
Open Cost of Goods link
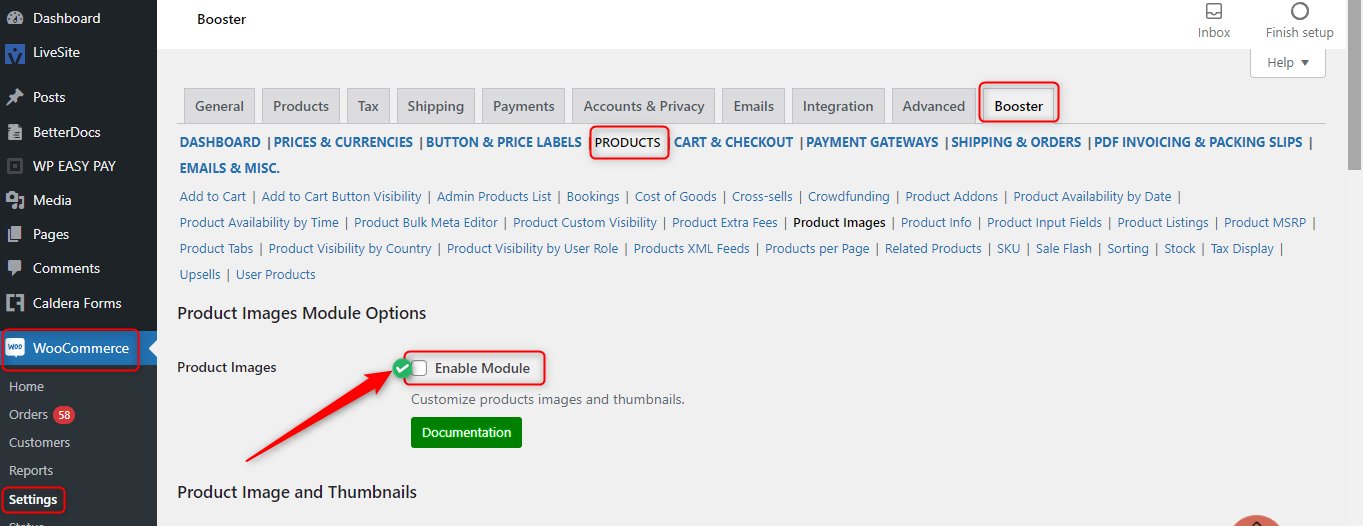(676, 196)
